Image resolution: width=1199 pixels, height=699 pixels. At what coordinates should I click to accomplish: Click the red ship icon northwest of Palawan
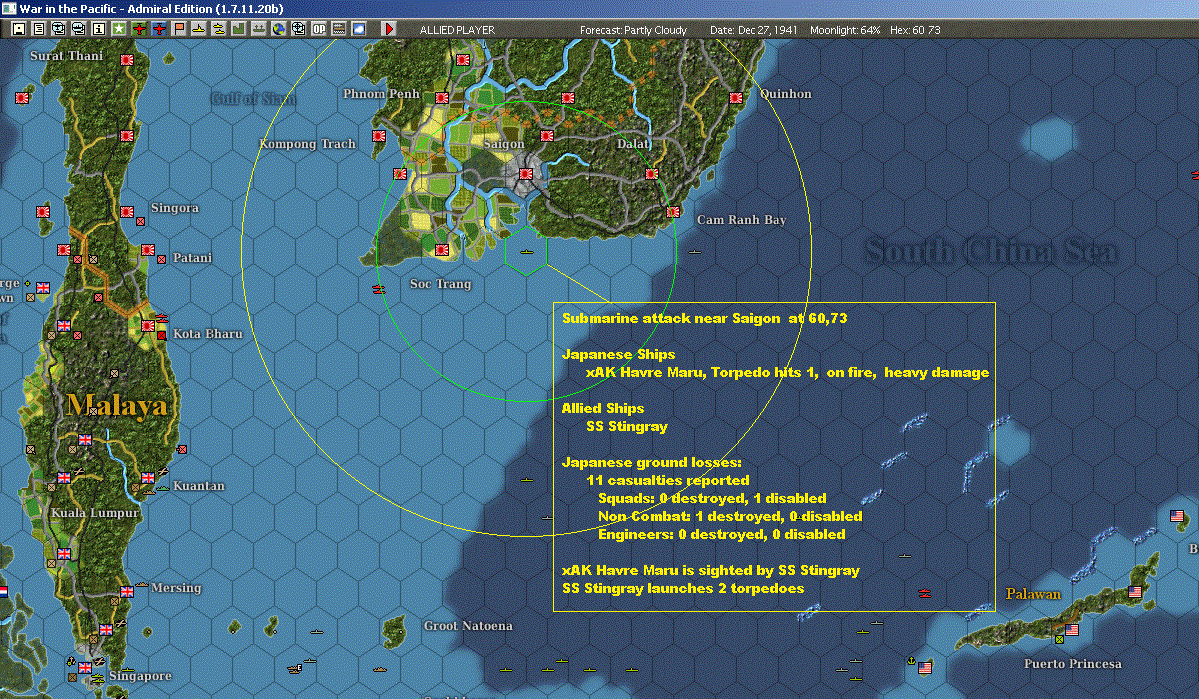[x=924, y=593]
